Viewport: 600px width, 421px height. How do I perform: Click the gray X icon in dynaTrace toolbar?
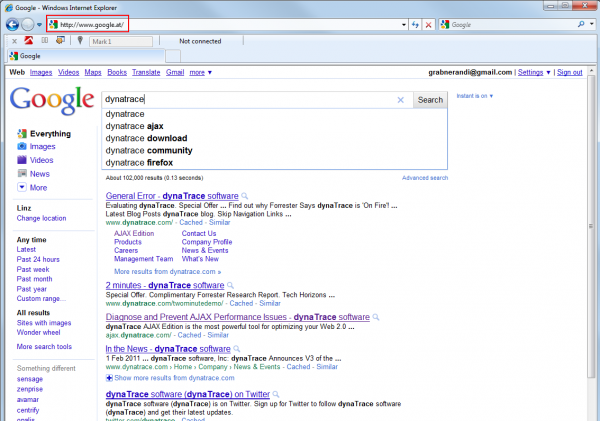click(x=15, y=41)
